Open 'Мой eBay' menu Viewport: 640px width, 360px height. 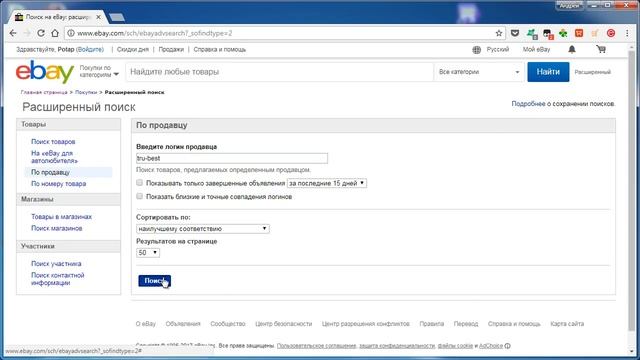[x=536, y=49]
